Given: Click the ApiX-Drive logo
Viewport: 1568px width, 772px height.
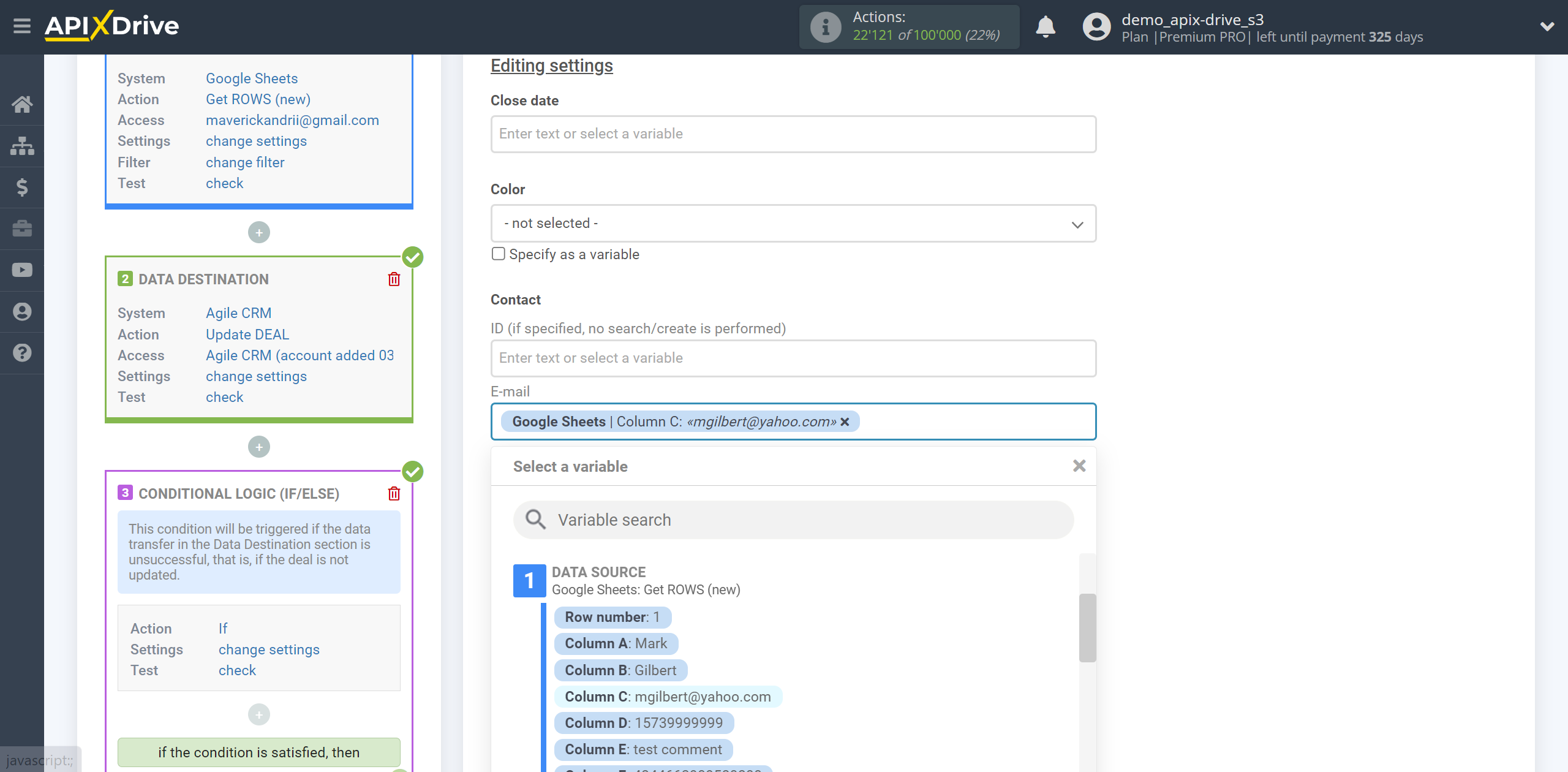Looking at the screenshot, I should click(111, 26).
